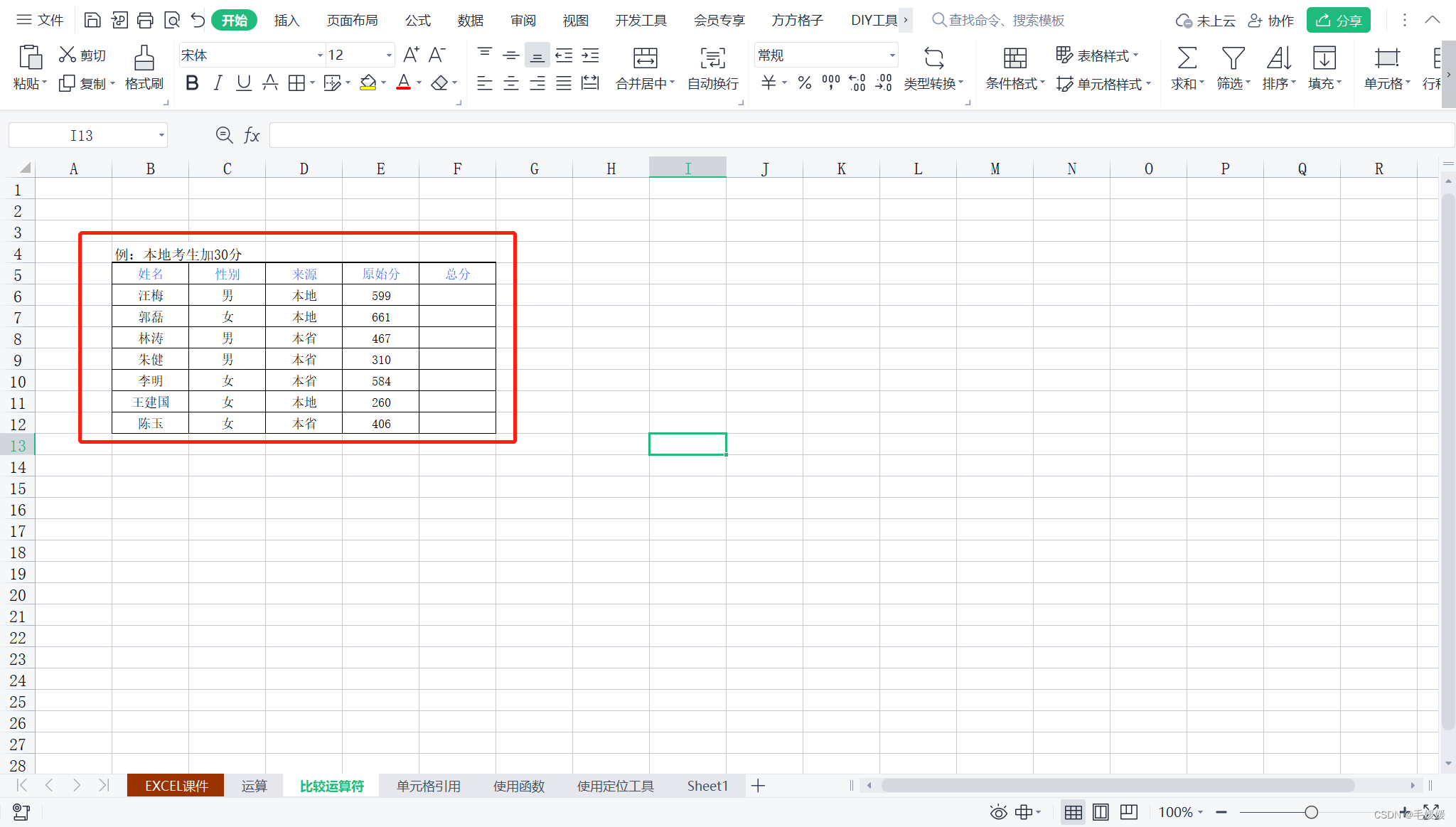Click Increase font size icon
Screen dimensions: 1456x827
click(411, 55)
